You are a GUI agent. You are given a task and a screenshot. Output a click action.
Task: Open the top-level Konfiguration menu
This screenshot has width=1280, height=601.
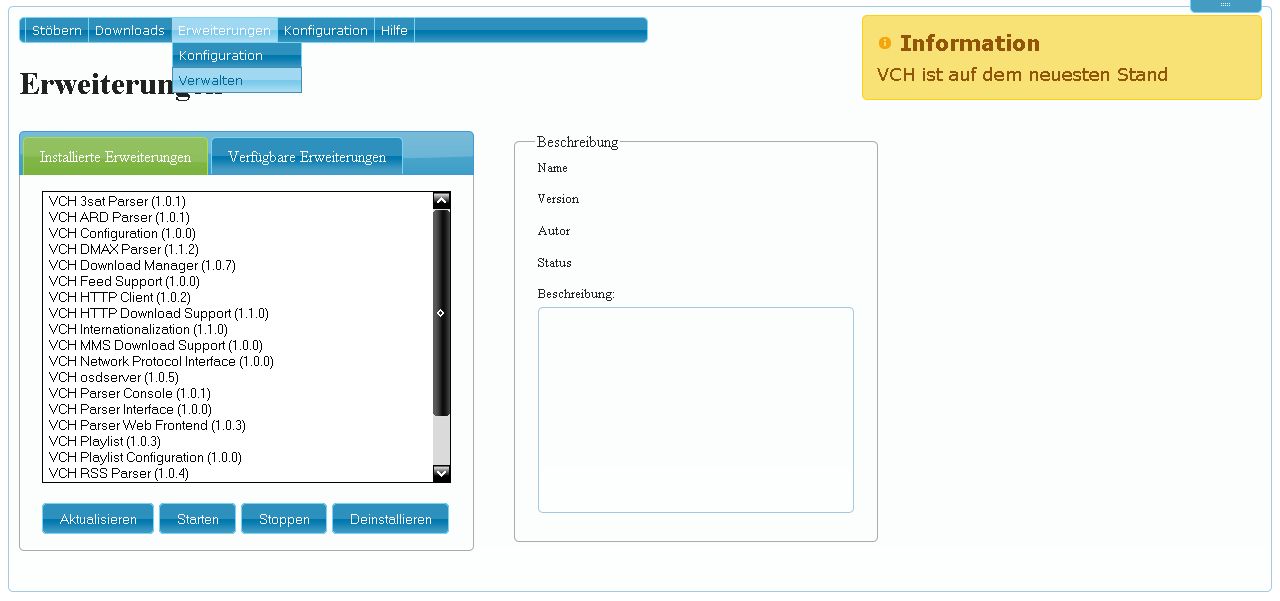click(x=325, y=30)
